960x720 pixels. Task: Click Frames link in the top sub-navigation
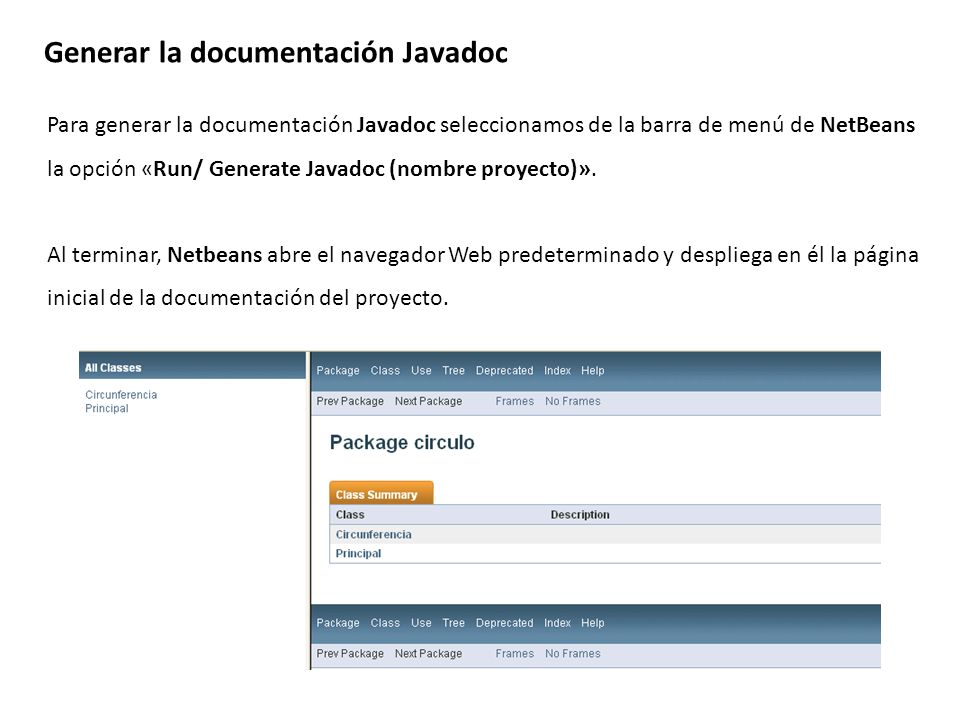pos(515,401)
